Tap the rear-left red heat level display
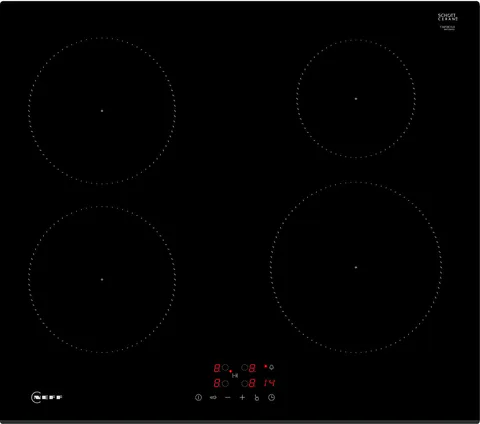This screenshot has height=424, width=480. click(x=217, y=368)
